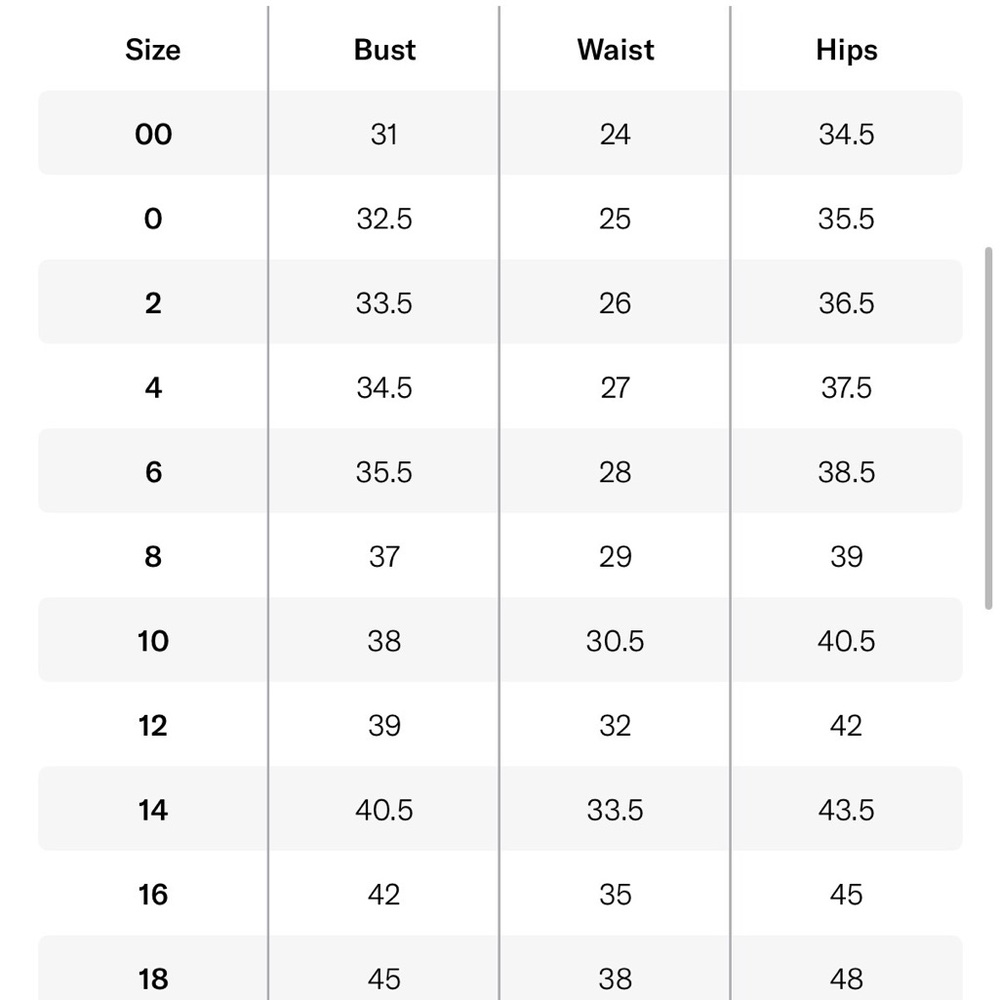Select the size 14 row label
The width and height of the screenshot is (1000, 1000).
153,810
